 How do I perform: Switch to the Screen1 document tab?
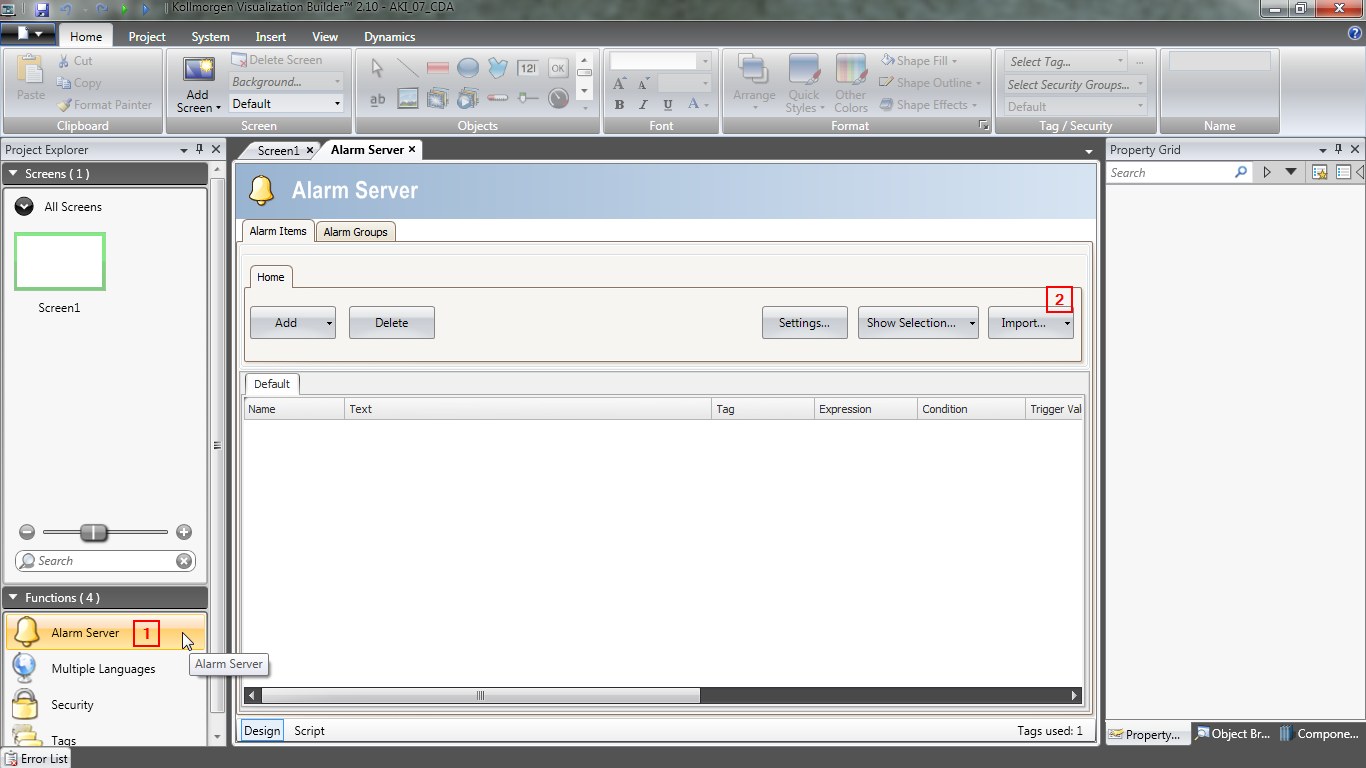tap(279, 150)
